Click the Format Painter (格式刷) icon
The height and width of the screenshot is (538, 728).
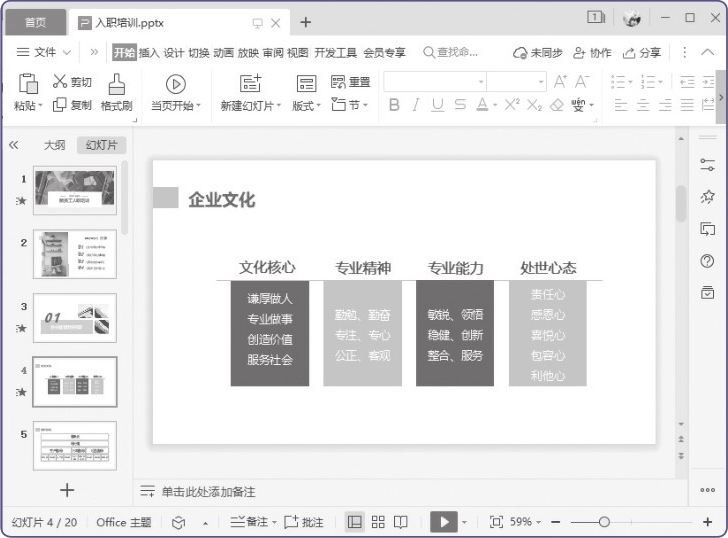[x=116, y=84]
